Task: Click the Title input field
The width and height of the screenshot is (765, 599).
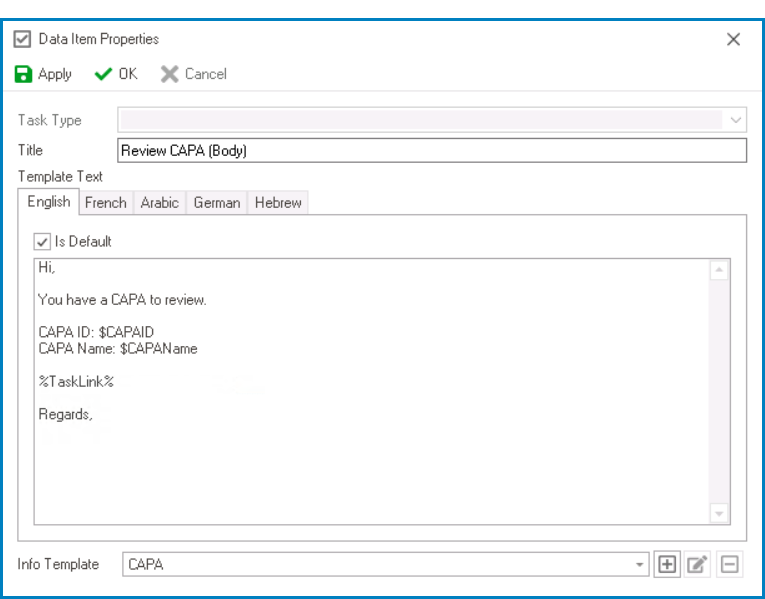Action: point(432,150)
